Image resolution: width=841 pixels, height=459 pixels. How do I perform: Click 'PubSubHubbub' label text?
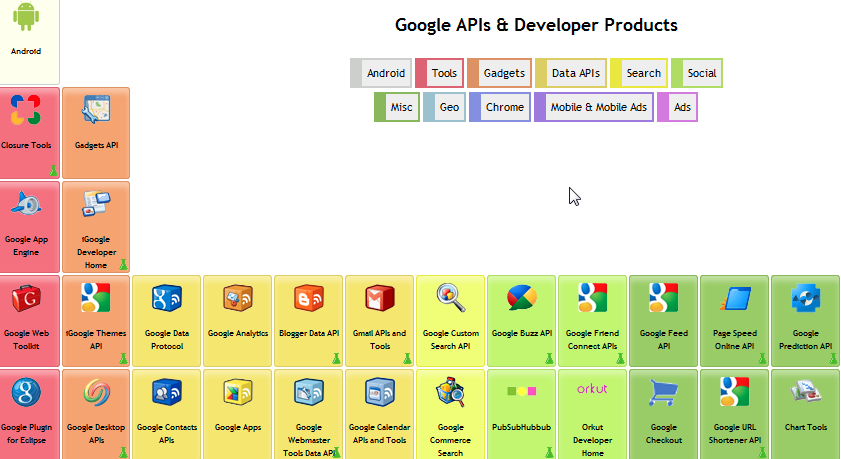pos(521,427)
